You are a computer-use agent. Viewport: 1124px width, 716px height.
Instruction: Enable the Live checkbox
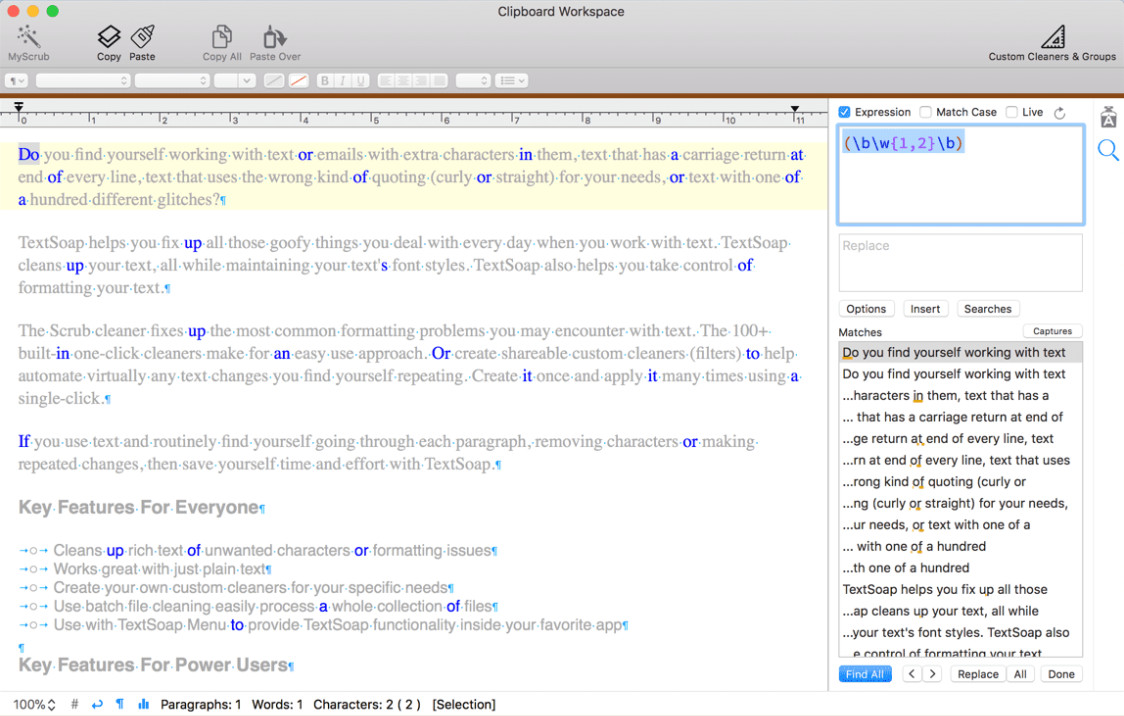pos(1011,112)
